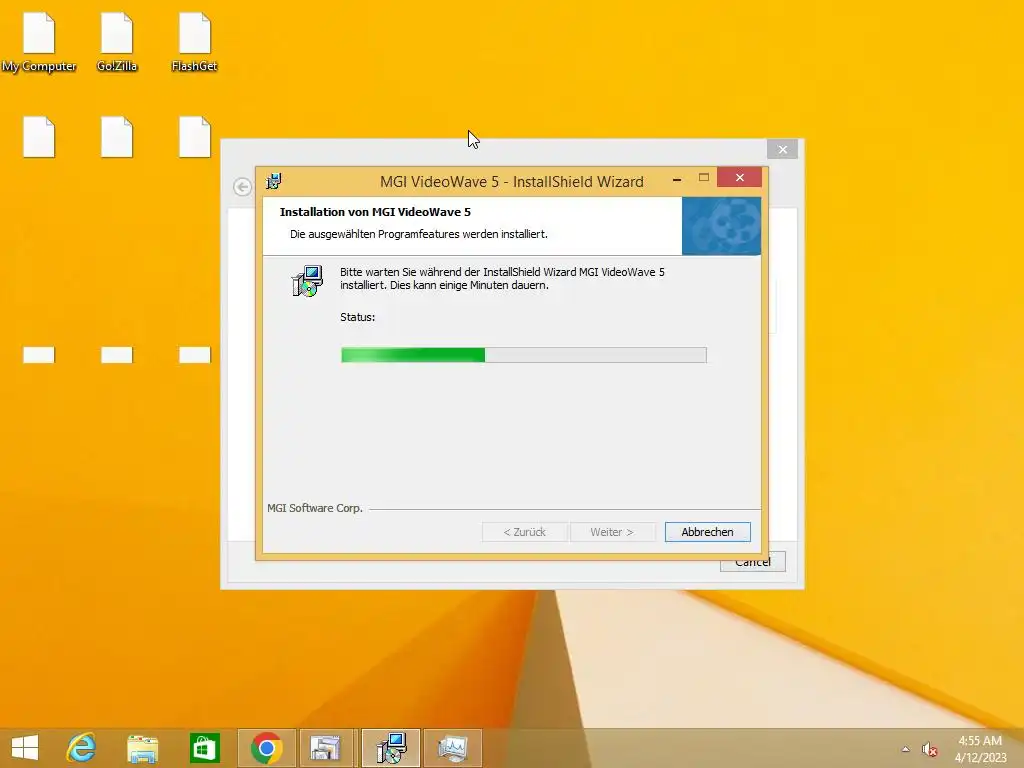Open the clock showing 4:55 AM
The image size is (1024, 768).
pos(980,748)
